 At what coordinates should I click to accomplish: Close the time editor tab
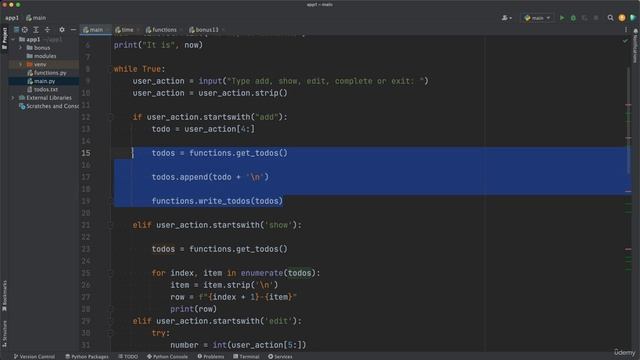(x=138, y=30)
